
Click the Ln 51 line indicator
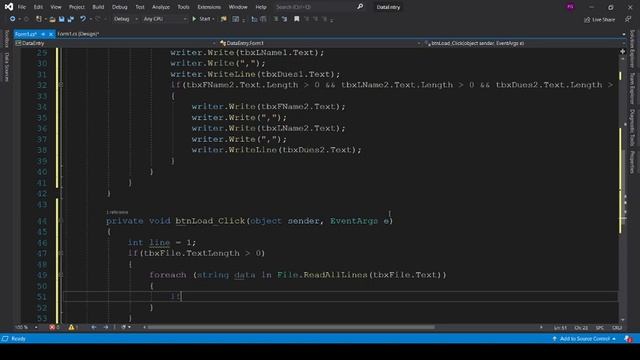click(560, 328)
